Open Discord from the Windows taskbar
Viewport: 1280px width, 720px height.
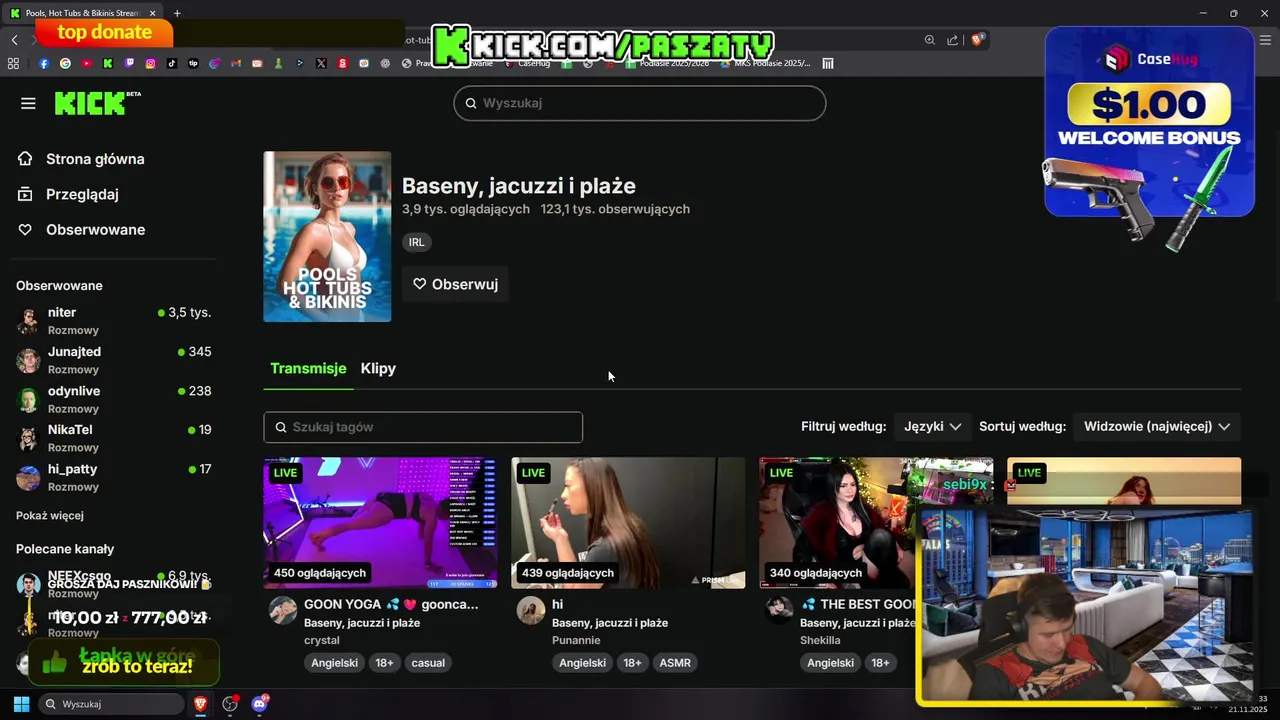click(260, 704)
